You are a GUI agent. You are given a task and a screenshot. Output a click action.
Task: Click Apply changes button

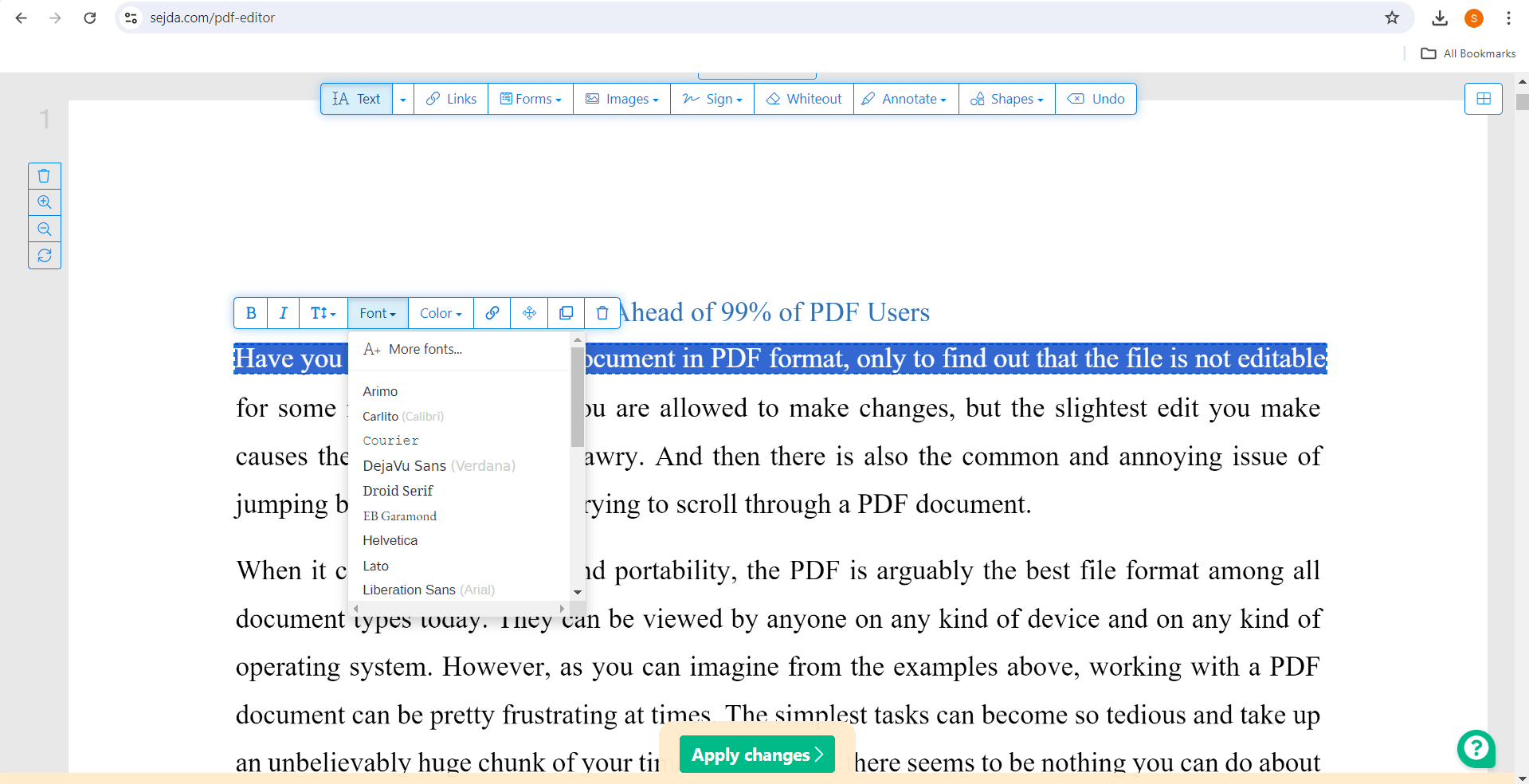point(757,755)
